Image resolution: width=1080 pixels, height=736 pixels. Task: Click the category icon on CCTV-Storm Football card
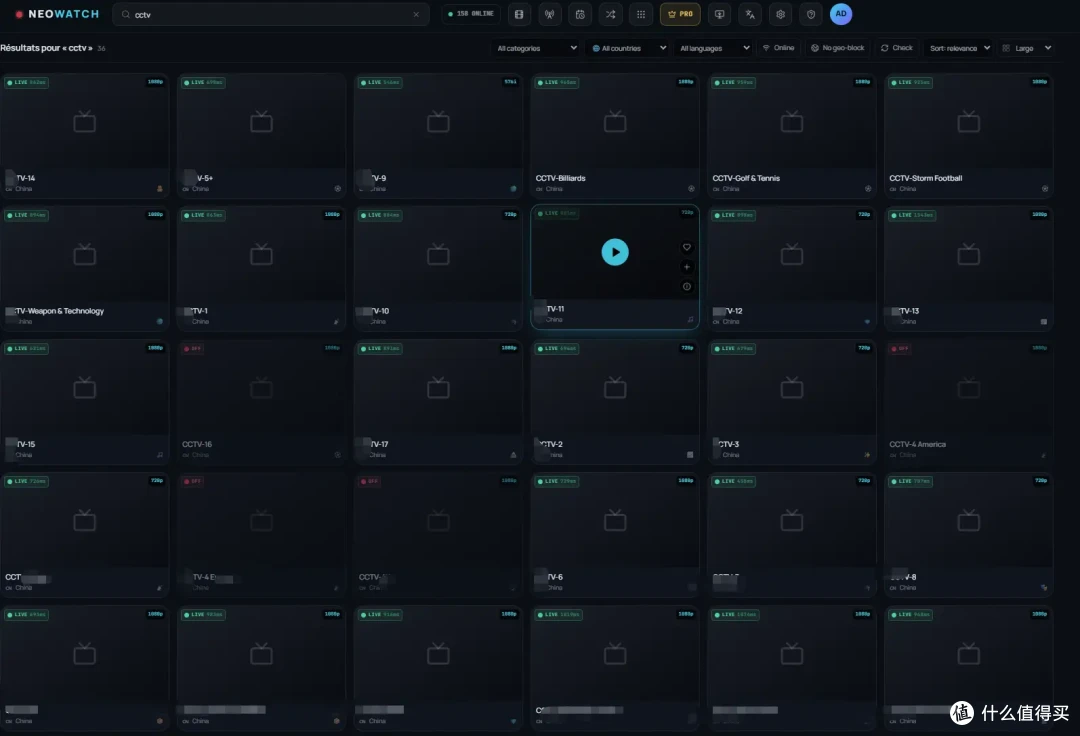point(1045,189)
